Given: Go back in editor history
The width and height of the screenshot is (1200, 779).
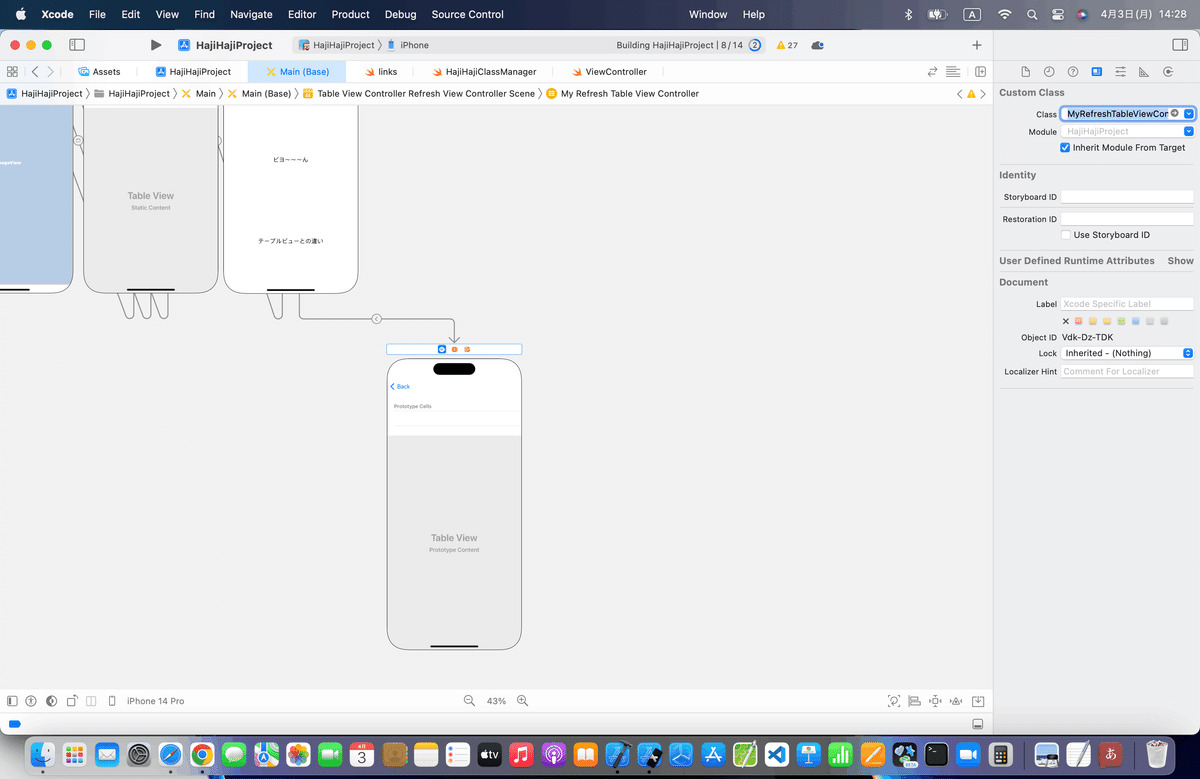Looking at the screenshot, I should (35, 72).
